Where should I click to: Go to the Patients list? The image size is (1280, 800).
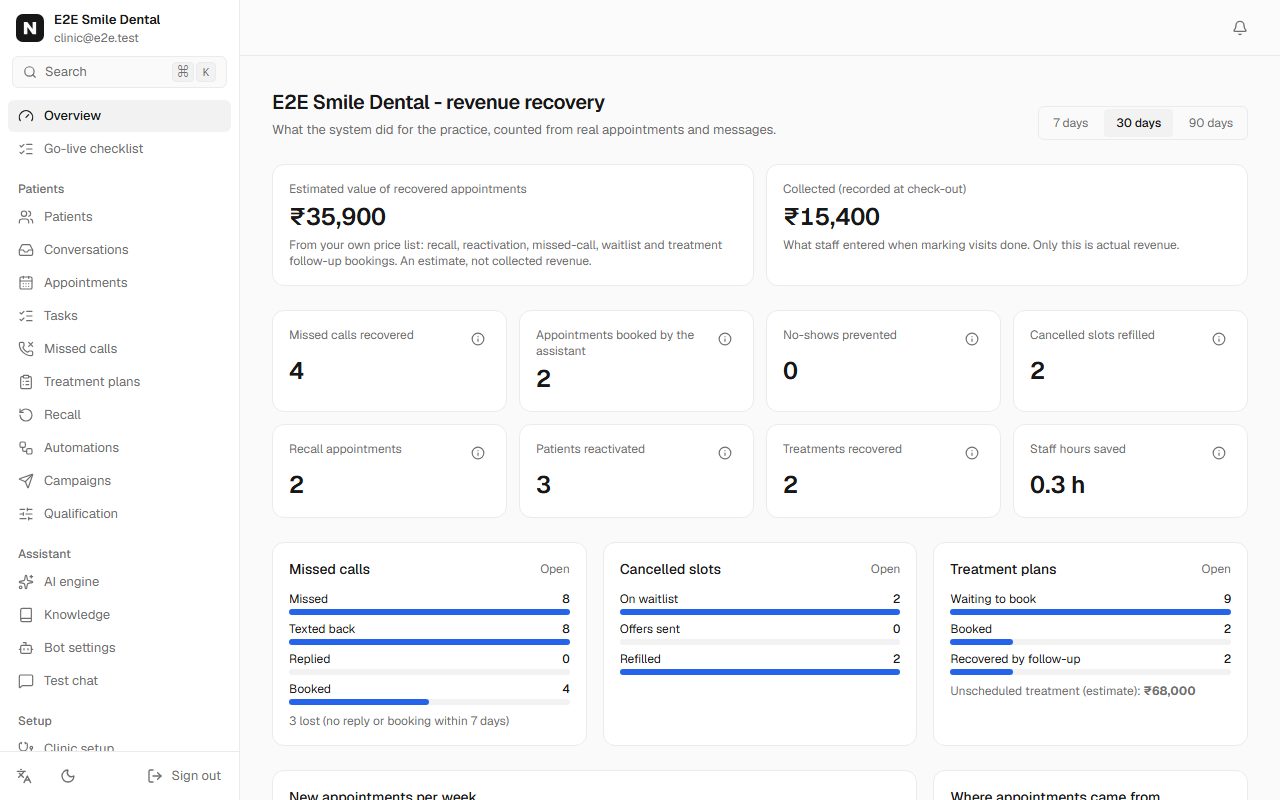119,217
